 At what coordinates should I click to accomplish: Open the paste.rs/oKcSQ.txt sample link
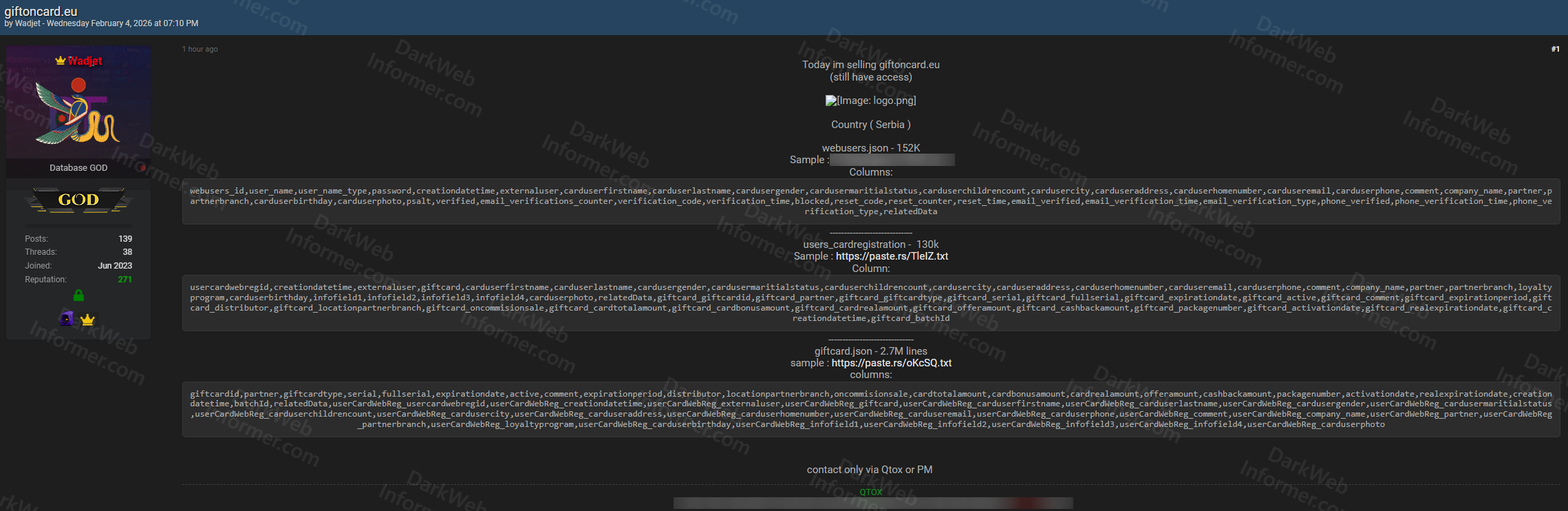pos(891,363)
